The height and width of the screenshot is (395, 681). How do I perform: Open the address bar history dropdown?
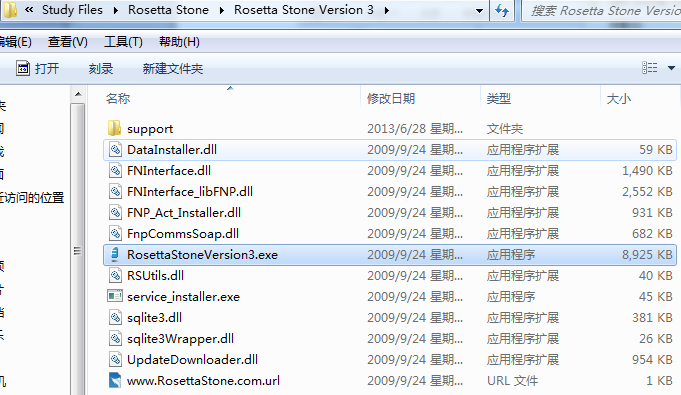[x=479, y=11]
